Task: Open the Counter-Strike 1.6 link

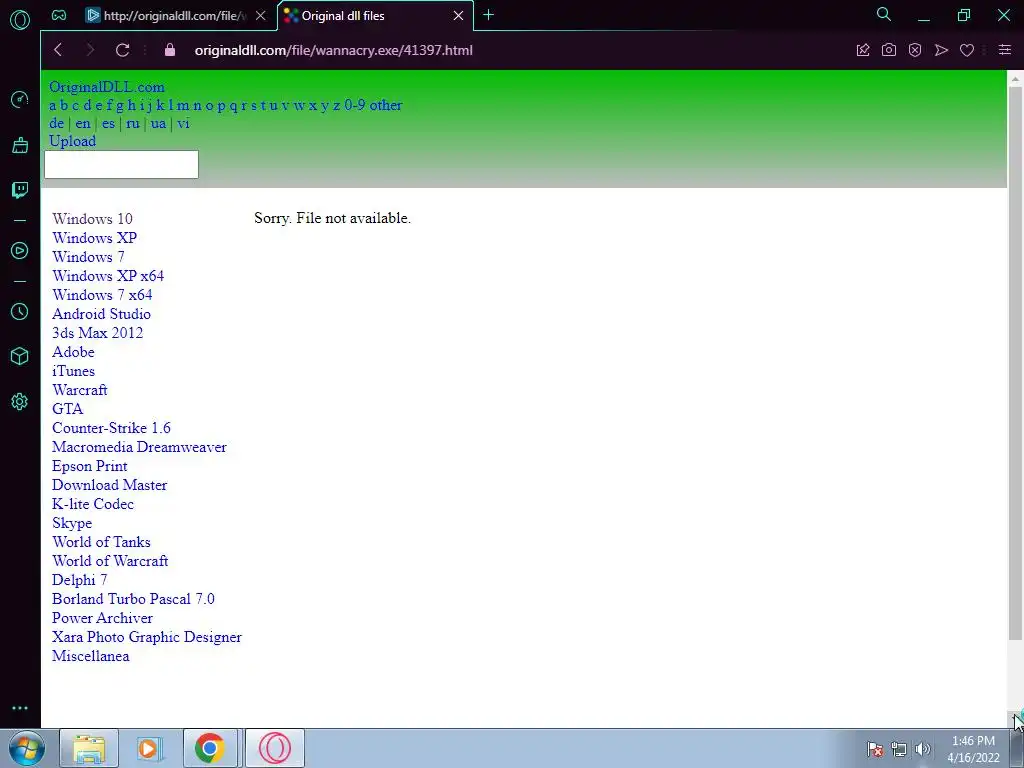Action: click(111, 428)
